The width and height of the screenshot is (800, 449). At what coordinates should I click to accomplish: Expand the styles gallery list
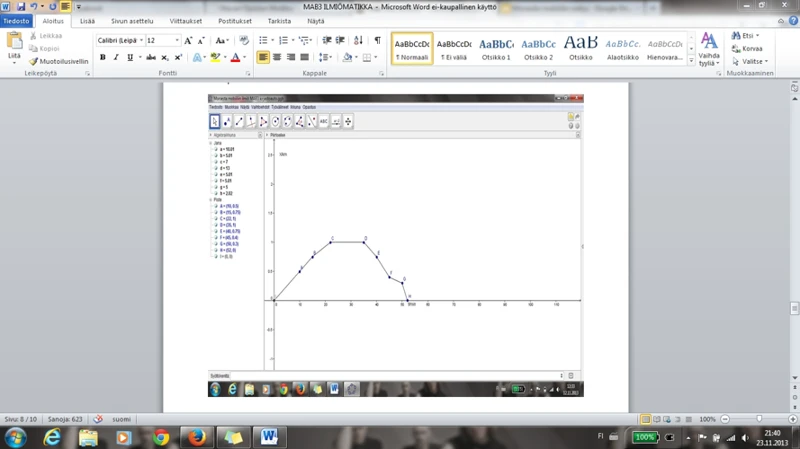point(691,61)
